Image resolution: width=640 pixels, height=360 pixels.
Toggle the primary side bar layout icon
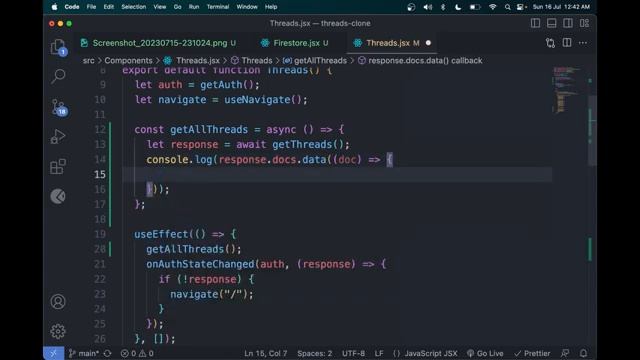536,23
